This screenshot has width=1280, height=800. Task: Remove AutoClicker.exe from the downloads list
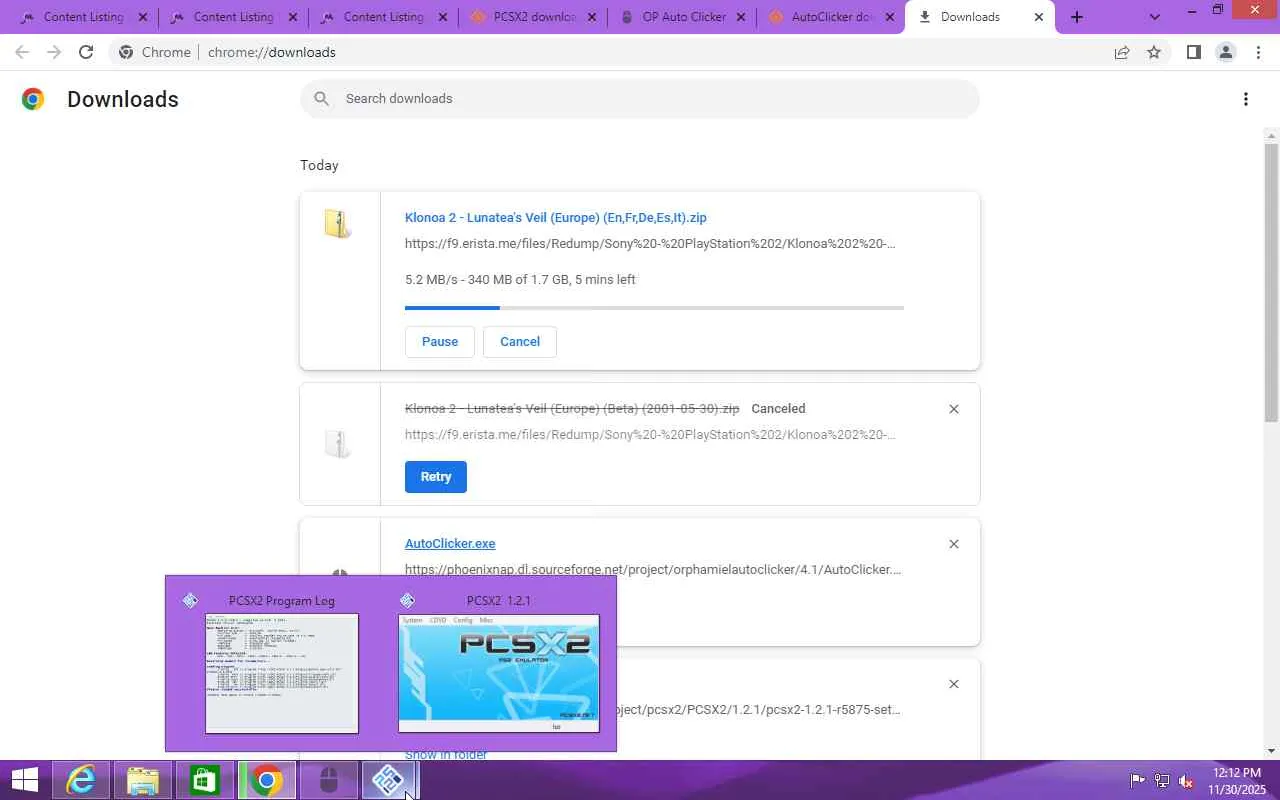[x=953, y=544]
